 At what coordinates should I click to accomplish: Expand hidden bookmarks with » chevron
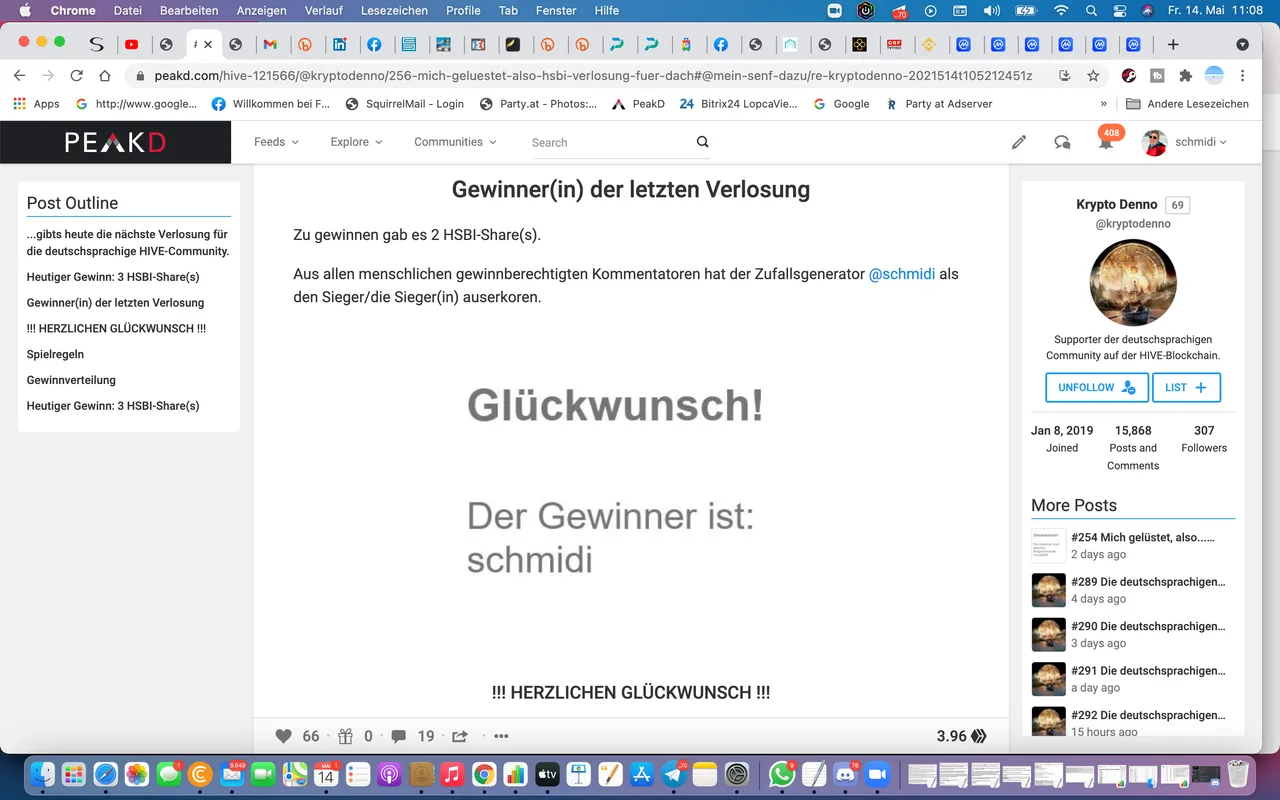(1104, 104)
